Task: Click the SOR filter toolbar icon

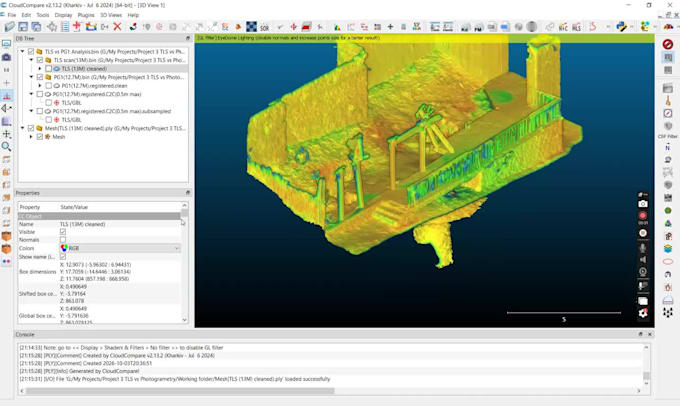Action: (x=265, y=27)
